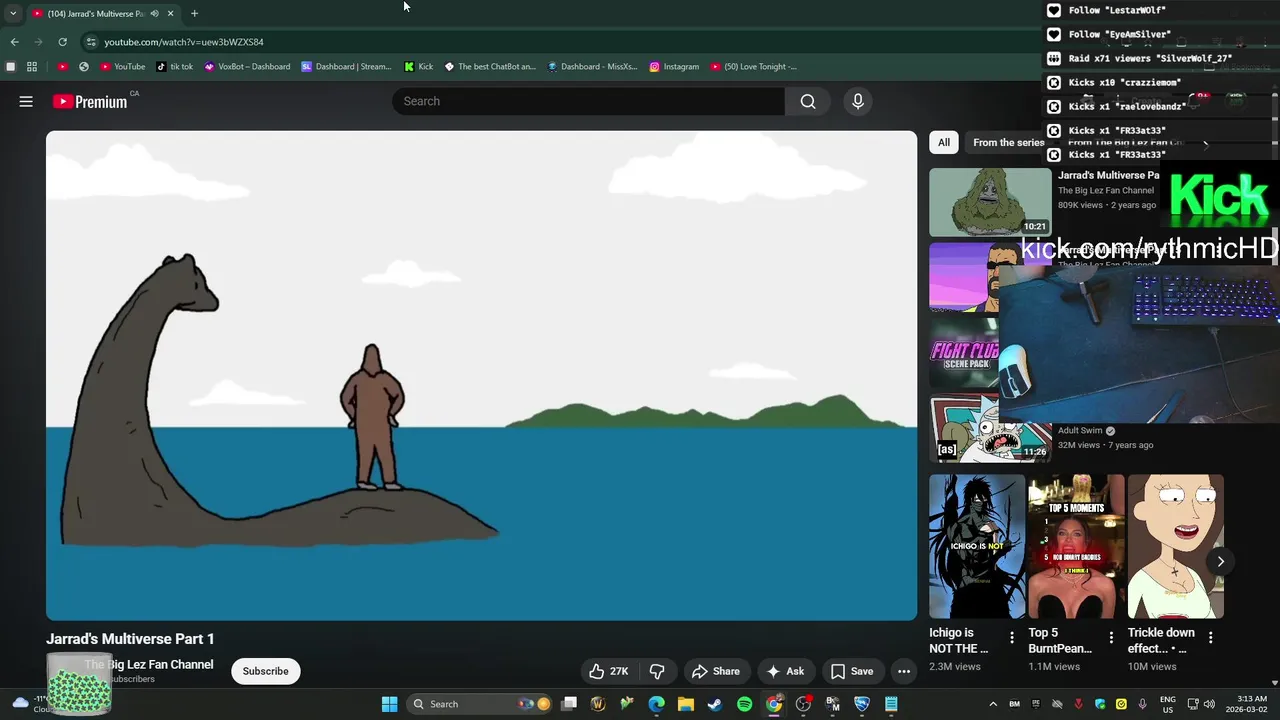The height and width of the screenshot is (720, 1280).
Task: Select the From the series chip
Action: [1008, 143]
